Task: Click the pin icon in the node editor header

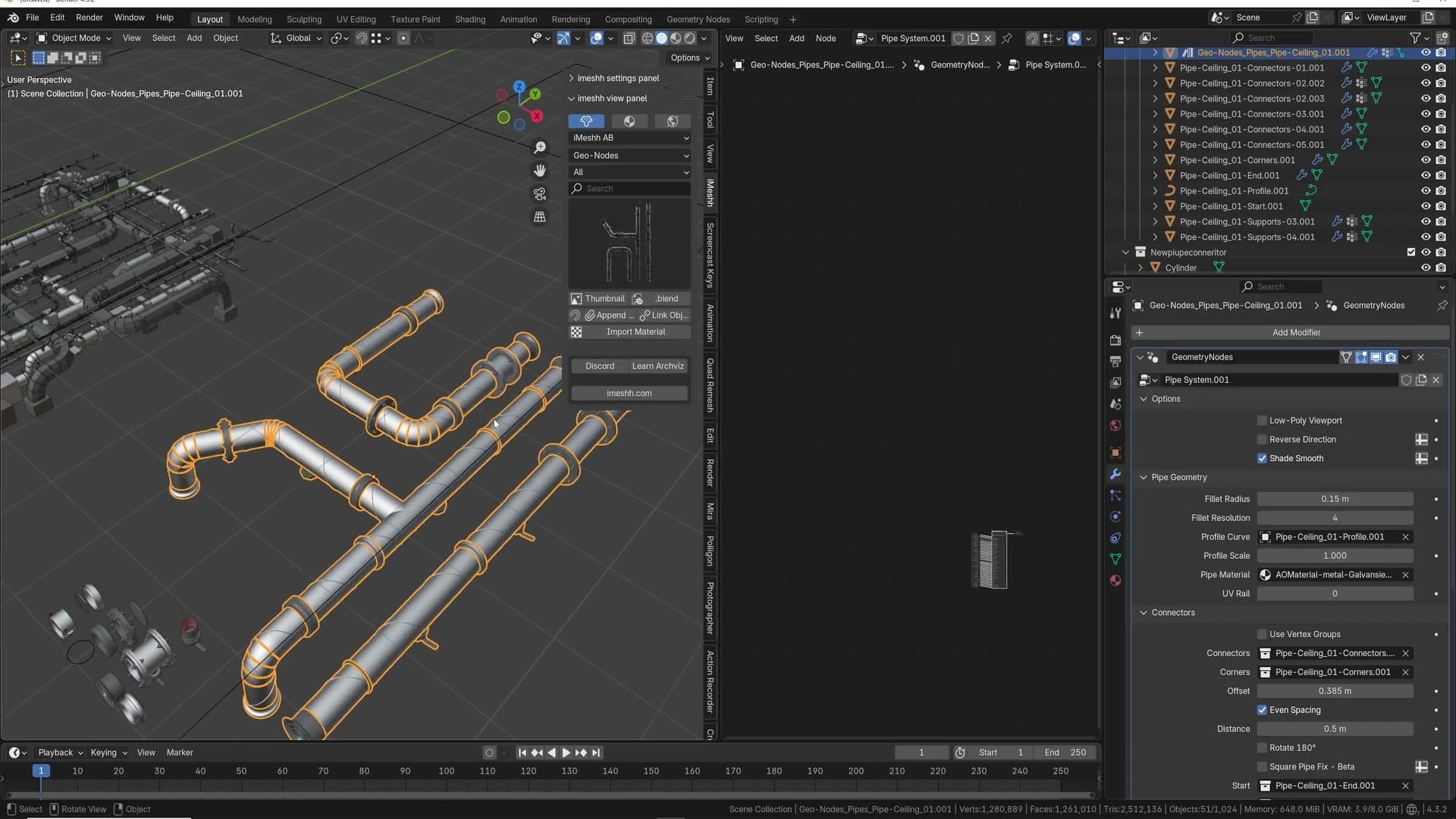Action: click(x=1007, y=38)
